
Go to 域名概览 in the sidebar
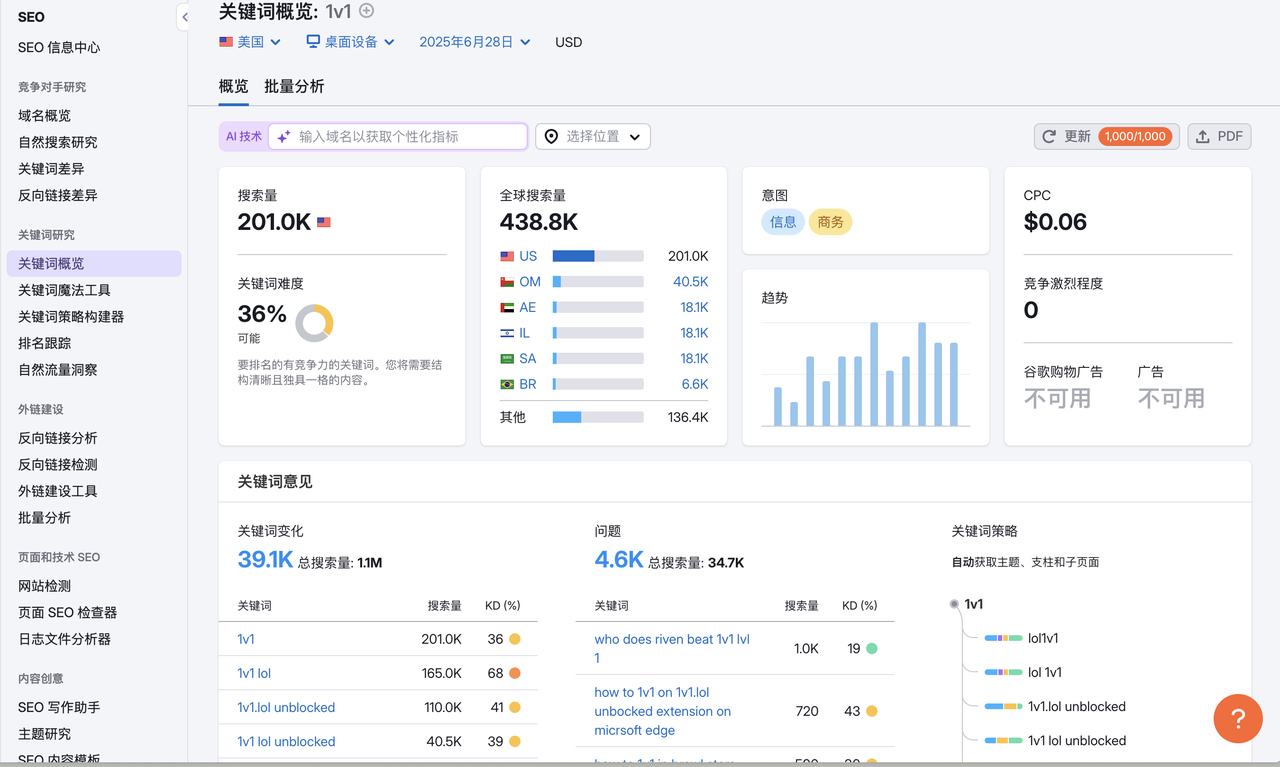point(44,116)
